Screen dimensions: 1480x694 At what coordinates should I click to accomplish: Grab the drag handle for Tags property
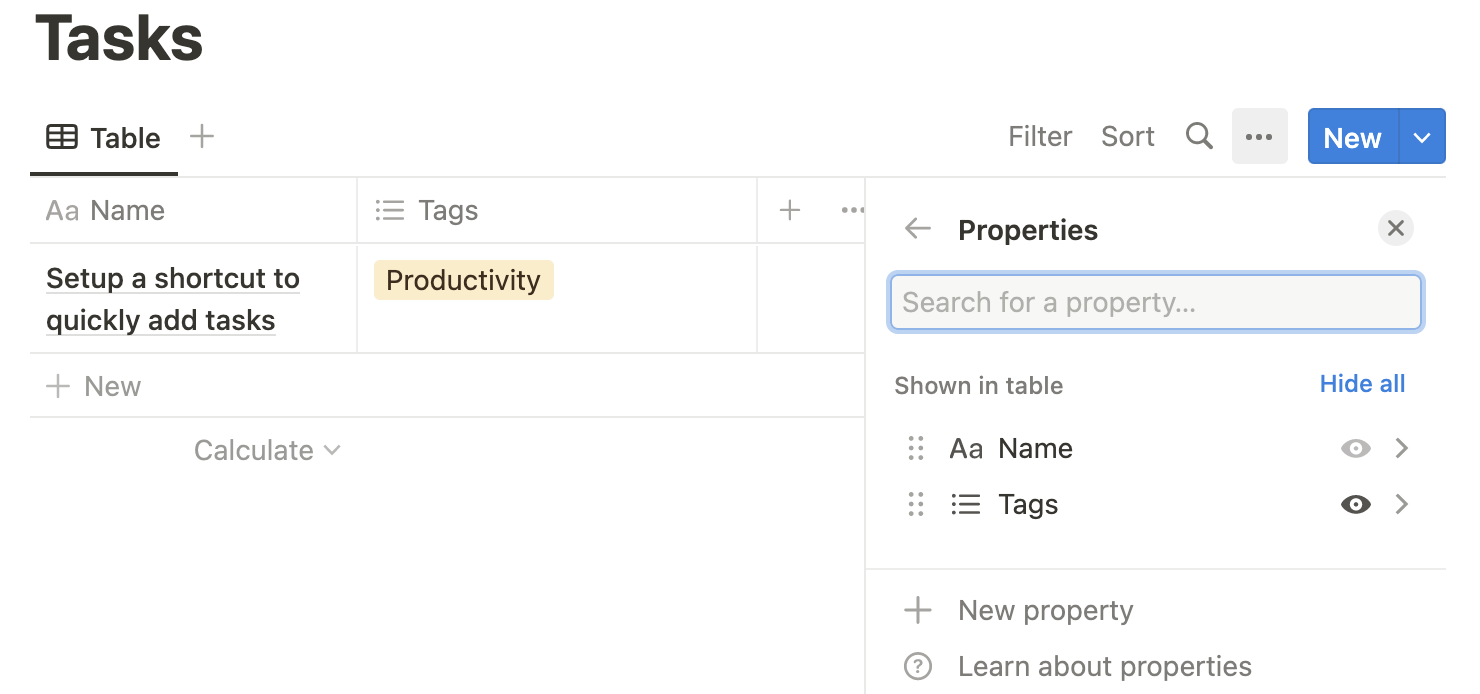[916, 504]
